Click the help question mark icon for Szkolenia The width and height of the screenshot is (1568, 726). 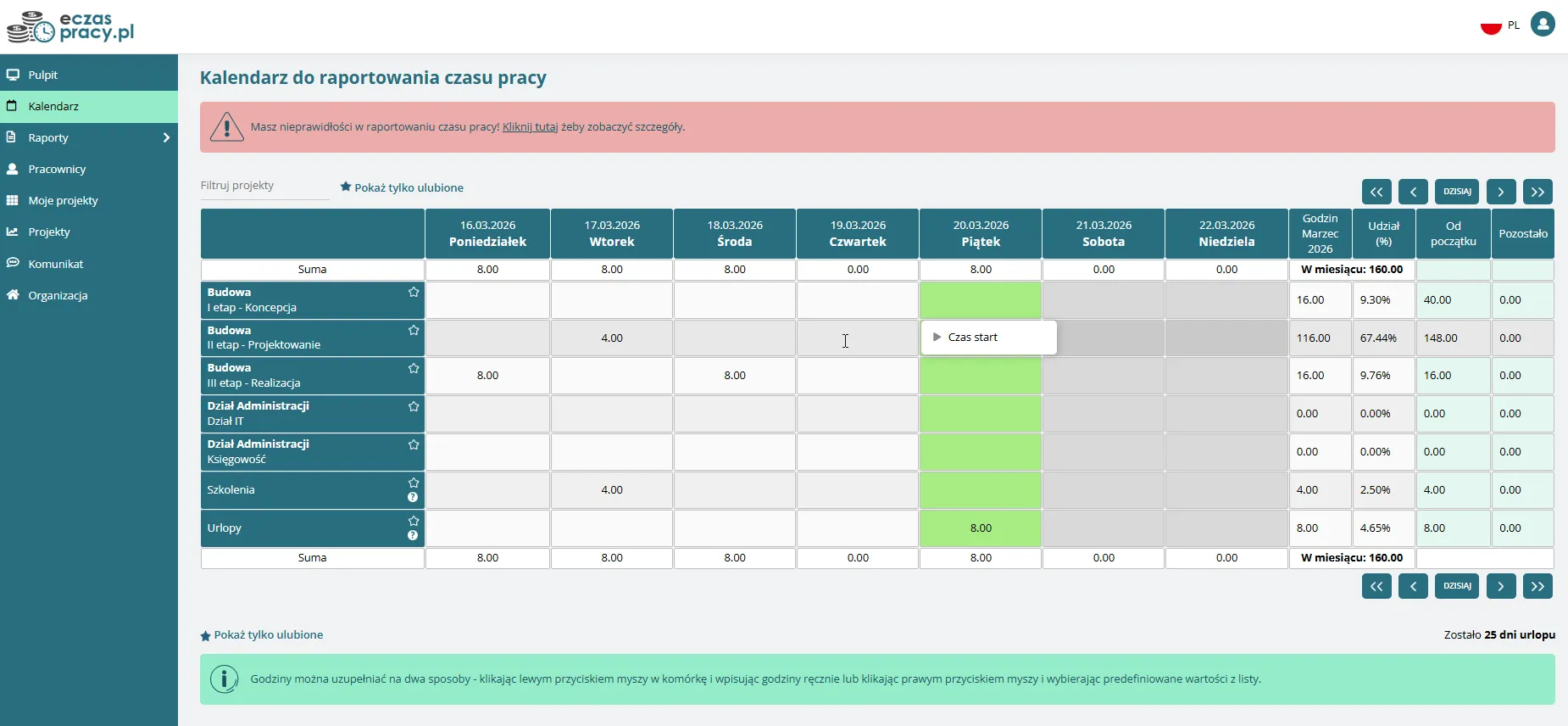[413, 498]
